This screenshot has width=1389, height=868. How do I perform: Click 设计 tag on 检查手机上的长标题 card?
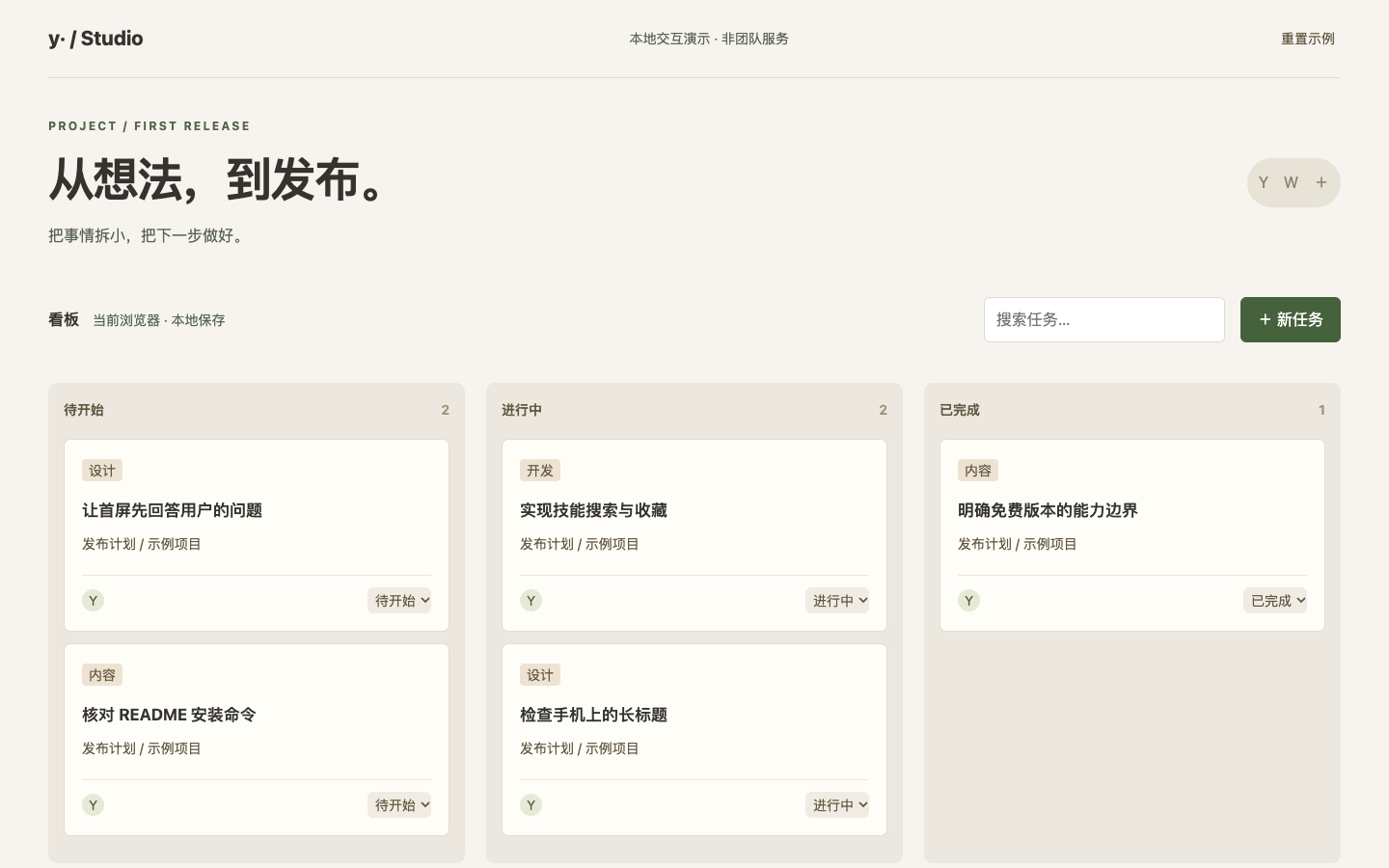tap(540, 675)
